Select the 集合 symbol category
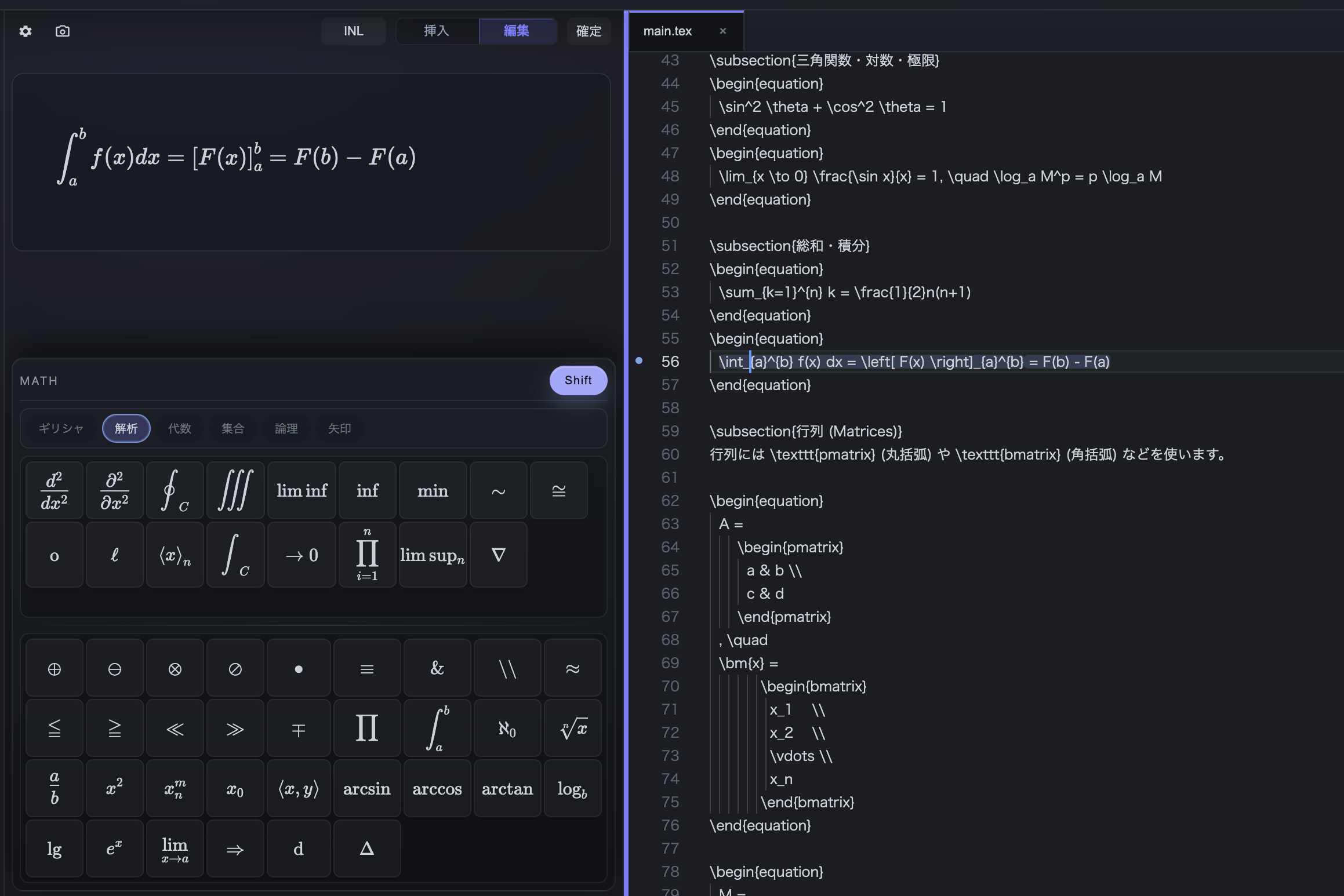Viewport: 1344px width, 896px height. pyautogui.click(x=233, y=428)
